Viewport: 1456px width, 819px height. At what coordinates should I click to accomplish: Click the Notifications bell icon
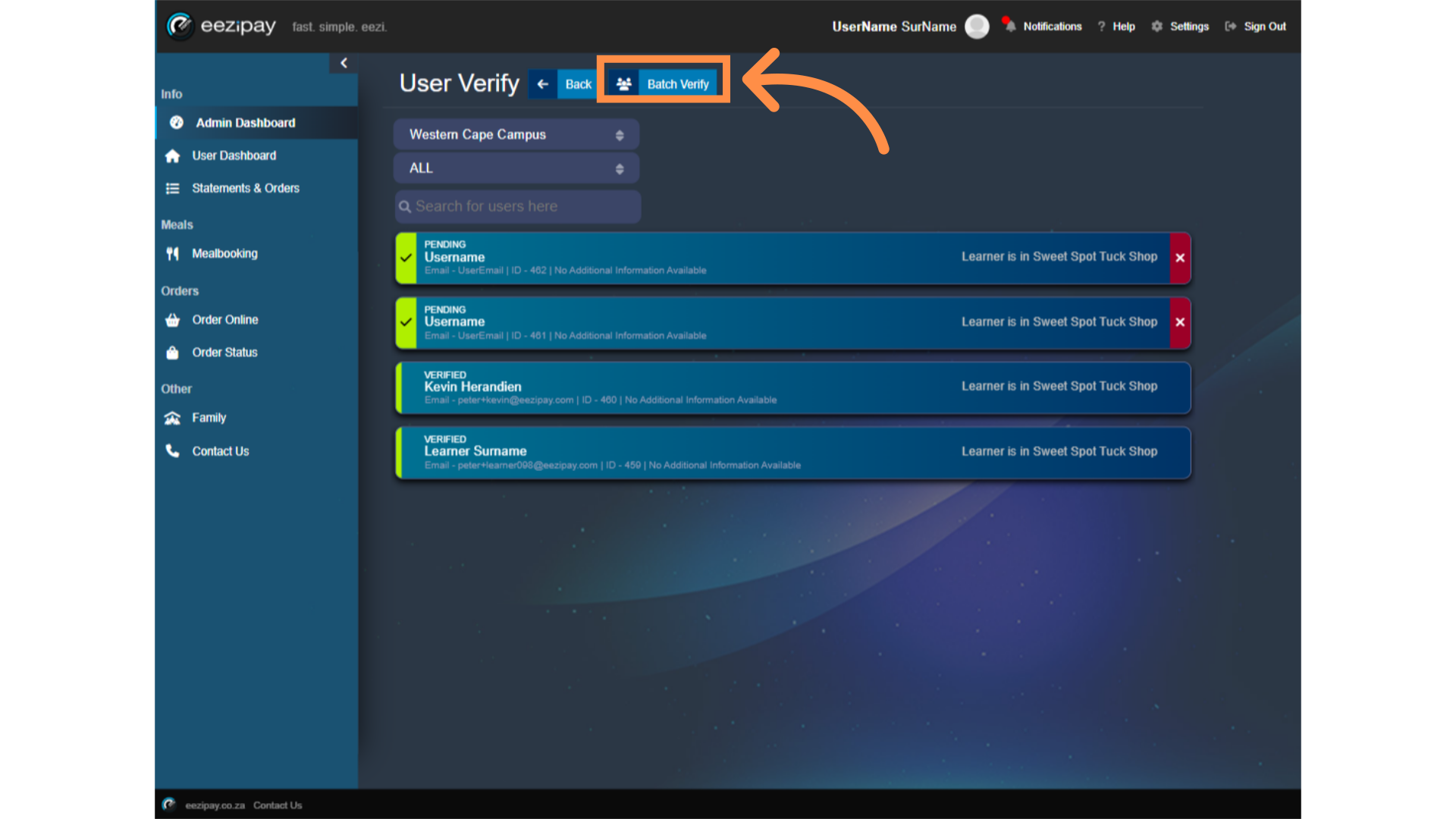click(x=1009, y=25)
